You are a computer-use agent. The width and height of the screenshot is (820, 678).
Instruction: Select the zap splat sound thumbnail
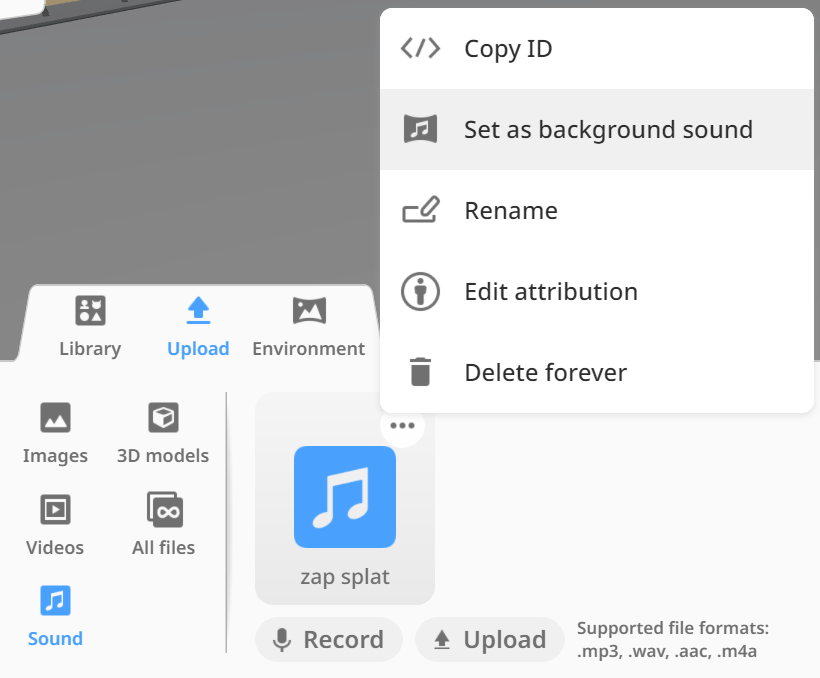tap(345, 497)
